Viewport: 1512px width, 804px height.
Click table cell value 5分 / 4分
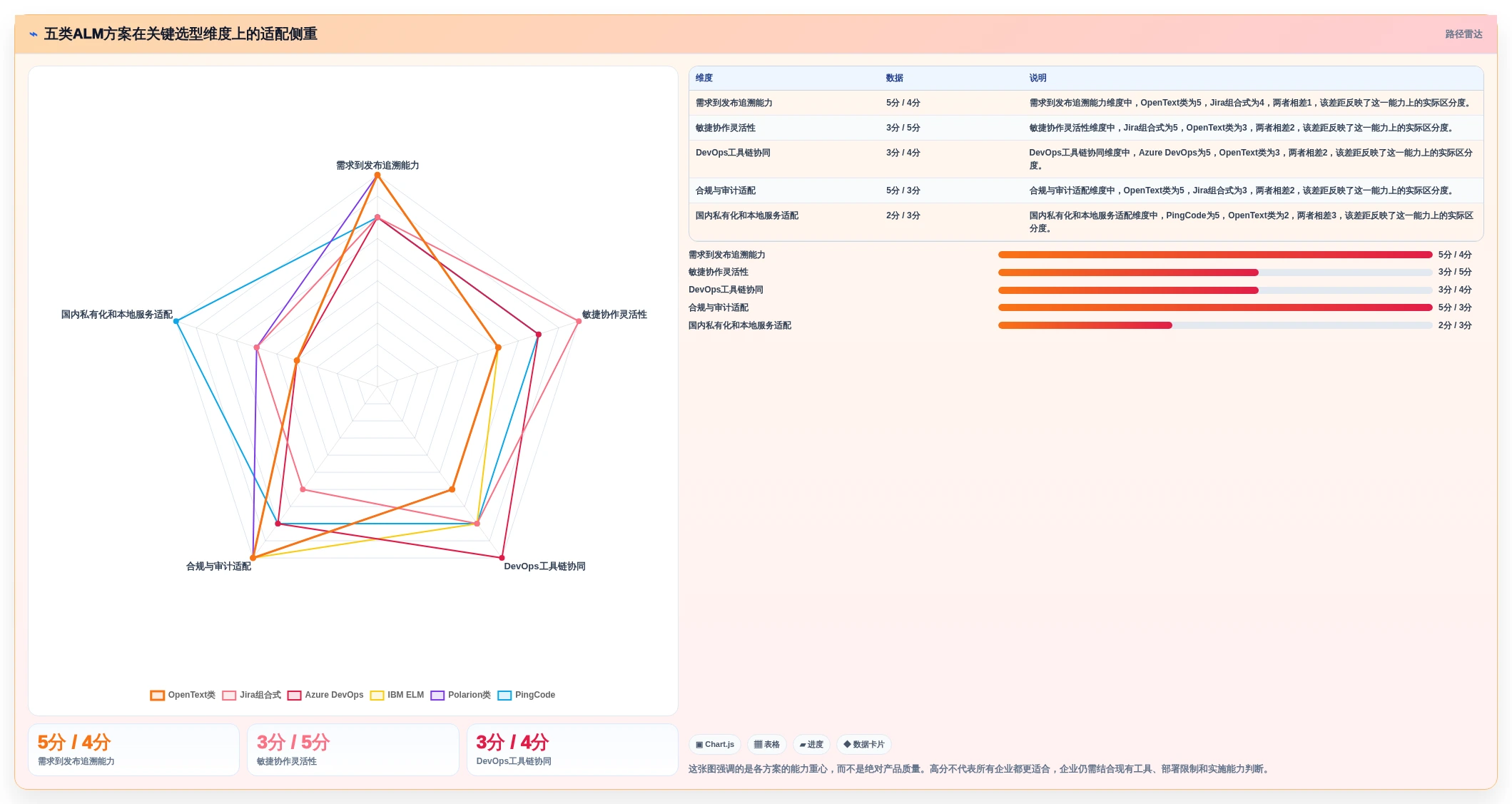click(x=903, y=103)
